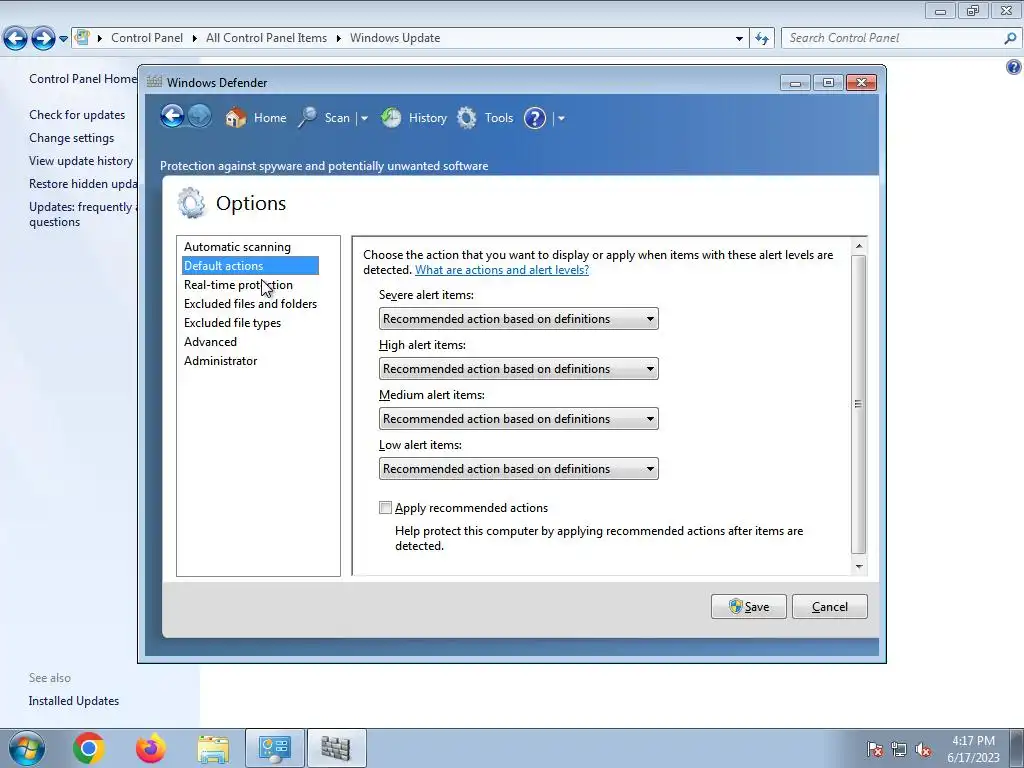1024x768 pixels.
Task: Click History label in Defender toolbar
Action: click(x=428, y=118)
